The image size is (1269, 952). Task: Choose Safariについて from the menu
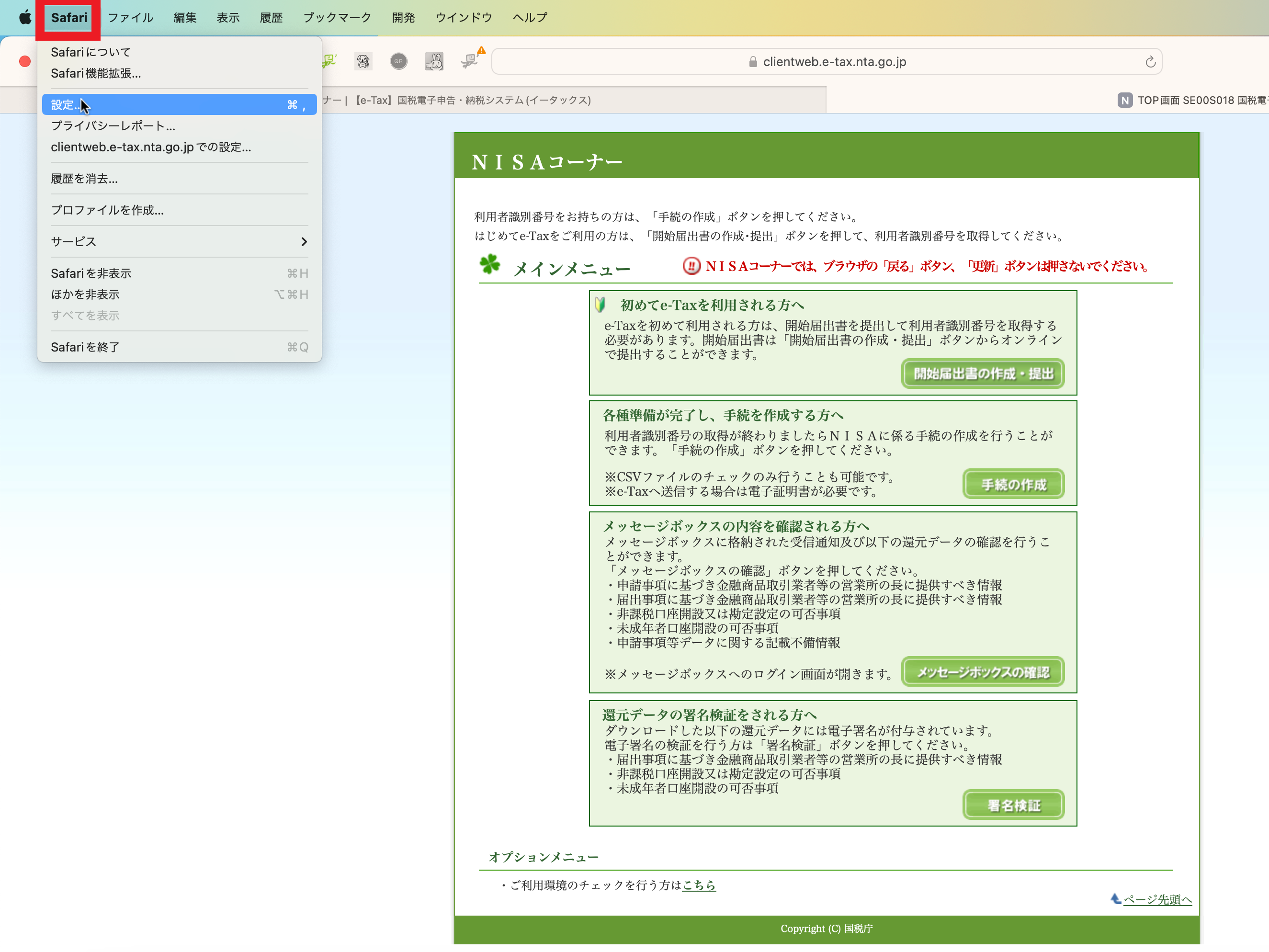click(179, 52)
